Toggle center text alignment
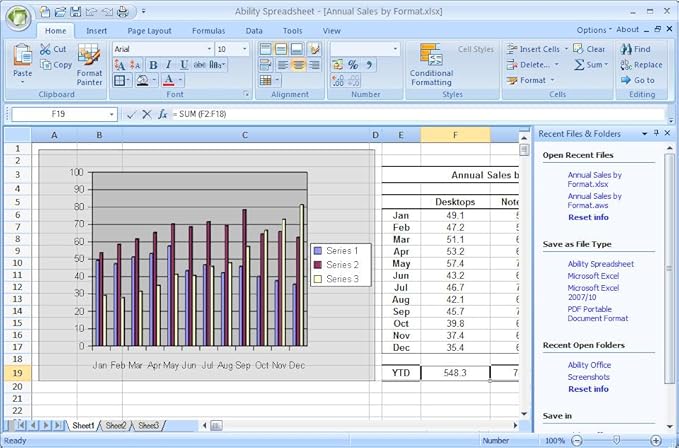679x448 pixels. point(297,65)
